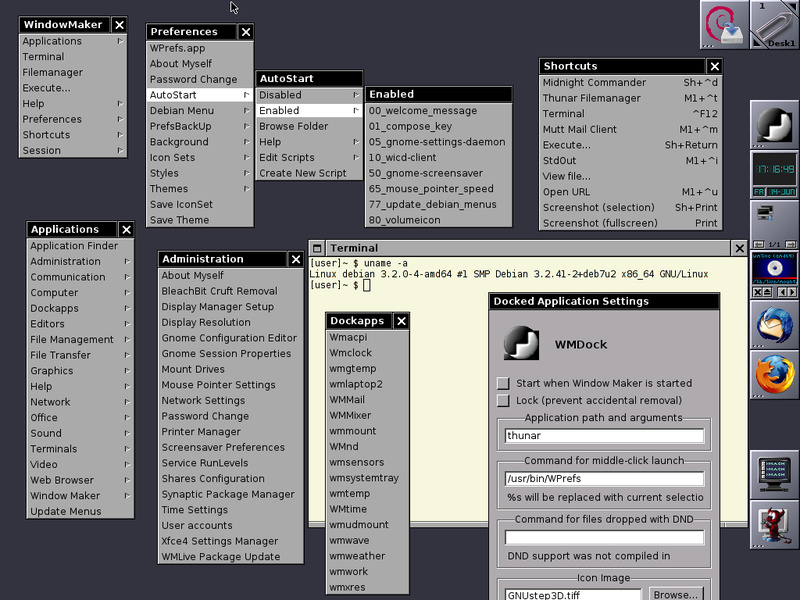Viewport: 800px width, 600px height.
Task: Click the monitor icon in the dock
Action: 774,474
